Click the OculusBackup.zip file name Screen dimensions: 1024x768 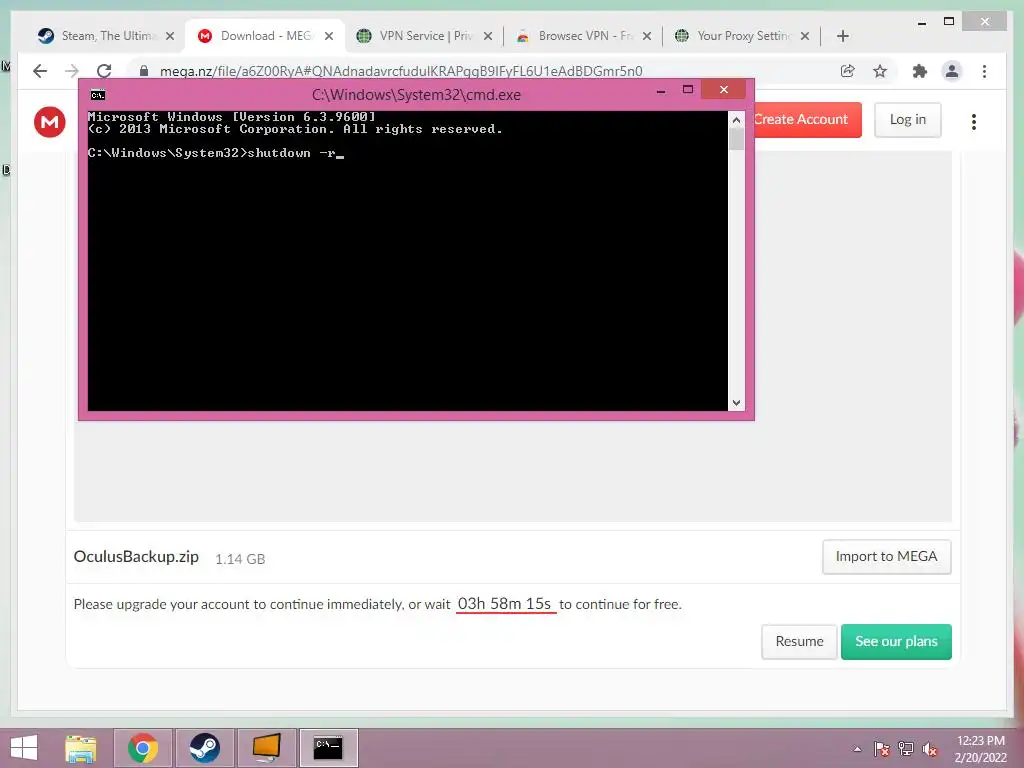(136, 556)
